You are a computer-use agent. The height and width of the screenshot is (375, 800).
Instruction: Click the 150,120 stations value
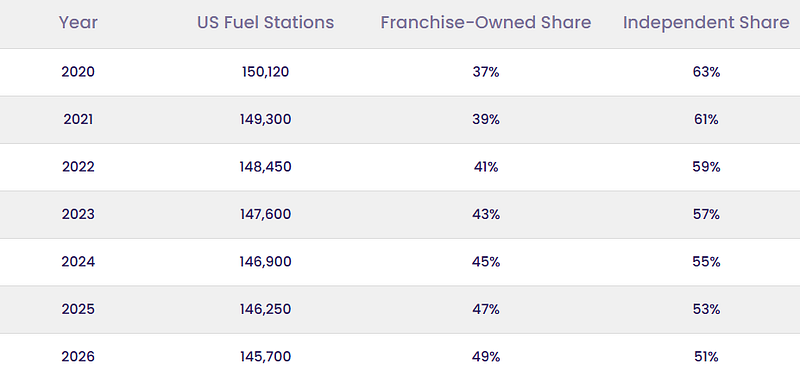[265, 72]
